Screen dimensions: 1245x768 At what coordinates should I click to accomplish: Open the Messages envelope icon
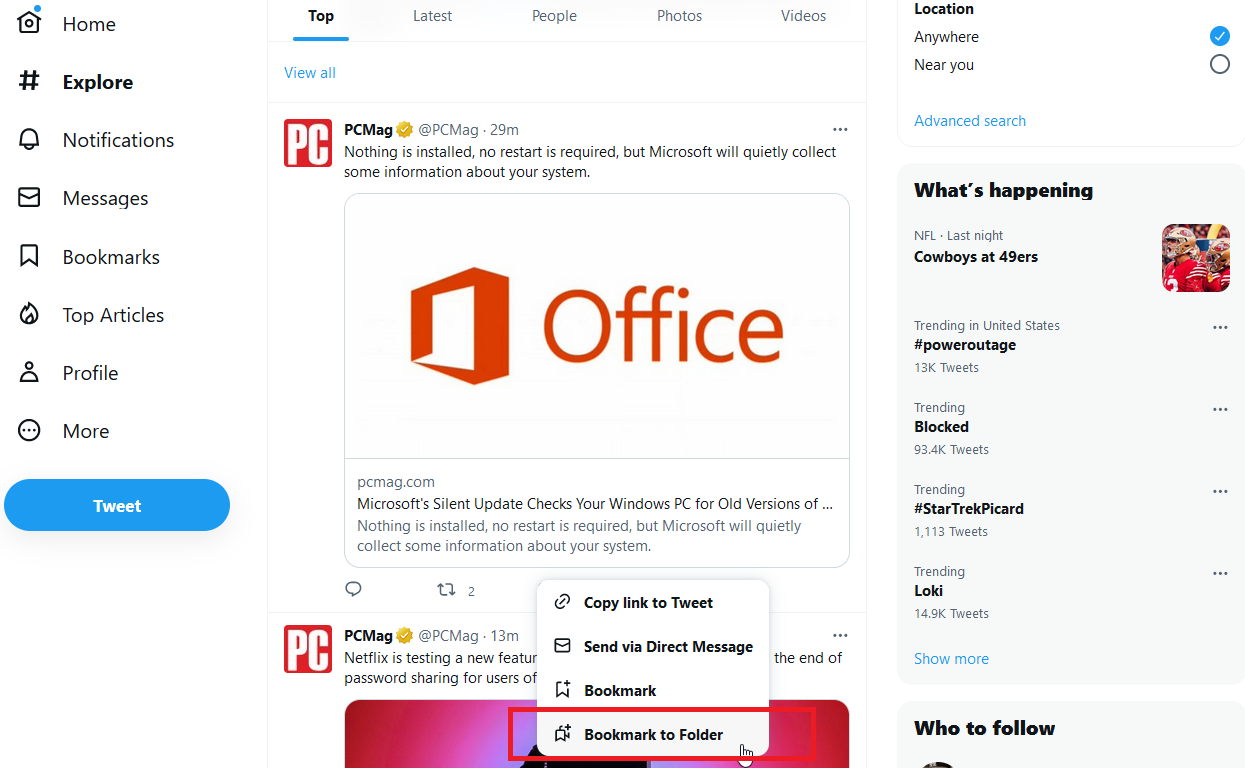tap(28, 197)
